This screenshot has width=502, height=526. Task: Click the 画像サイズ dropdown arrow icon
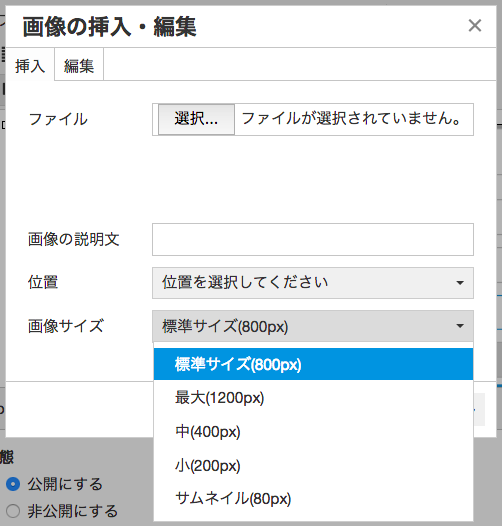(460, 326)
